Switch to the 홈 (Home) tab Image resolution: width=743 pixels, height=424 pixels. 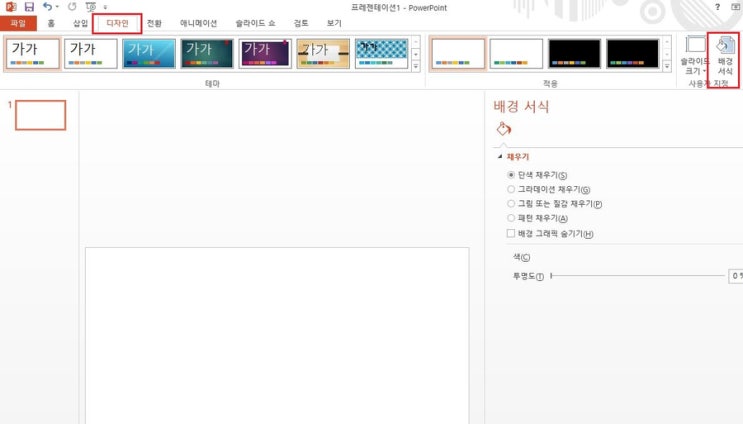pos(51,23)
